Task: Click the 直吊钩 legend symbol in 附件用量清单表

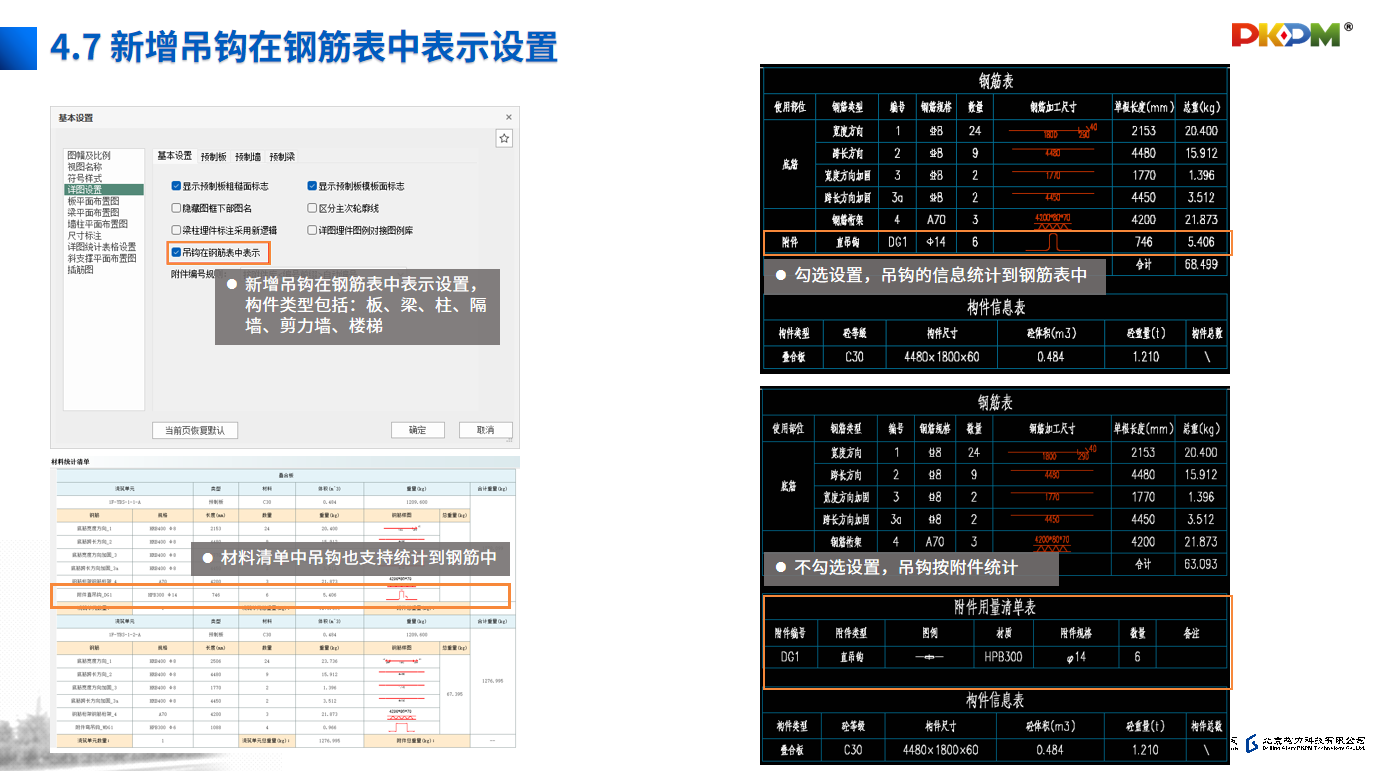Action: click(x=929, y=657)
